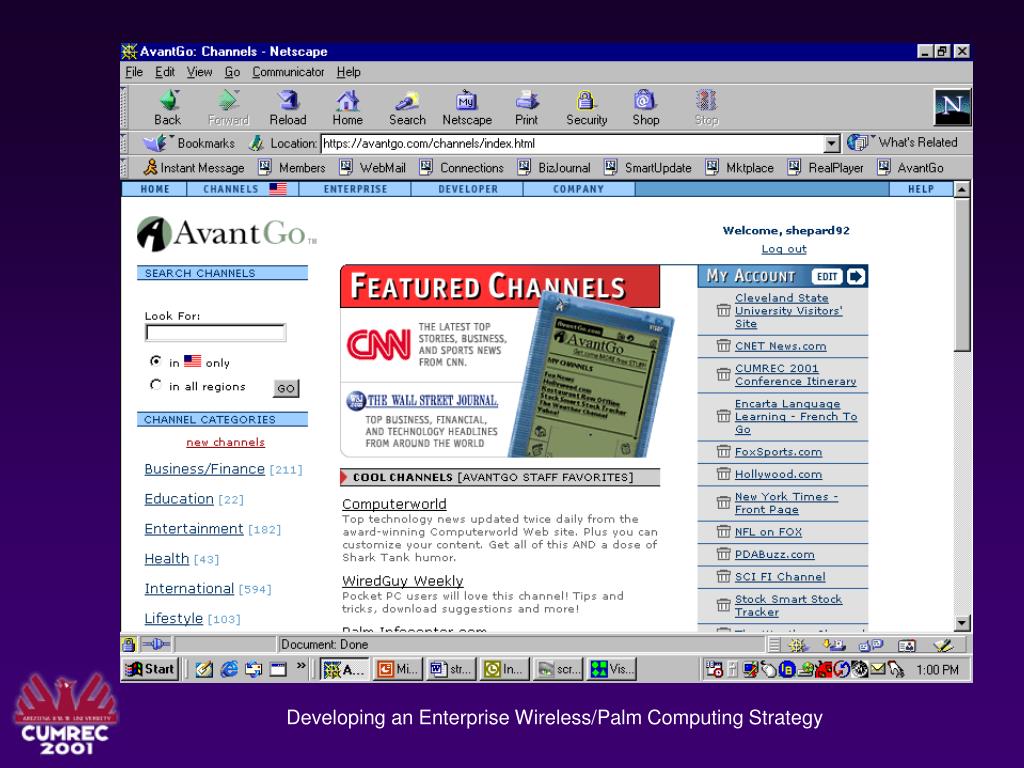Viewport: 1024px width, 768px height.
Task: Click the Netscape N logo animation
Action: (x=952, y=107)
